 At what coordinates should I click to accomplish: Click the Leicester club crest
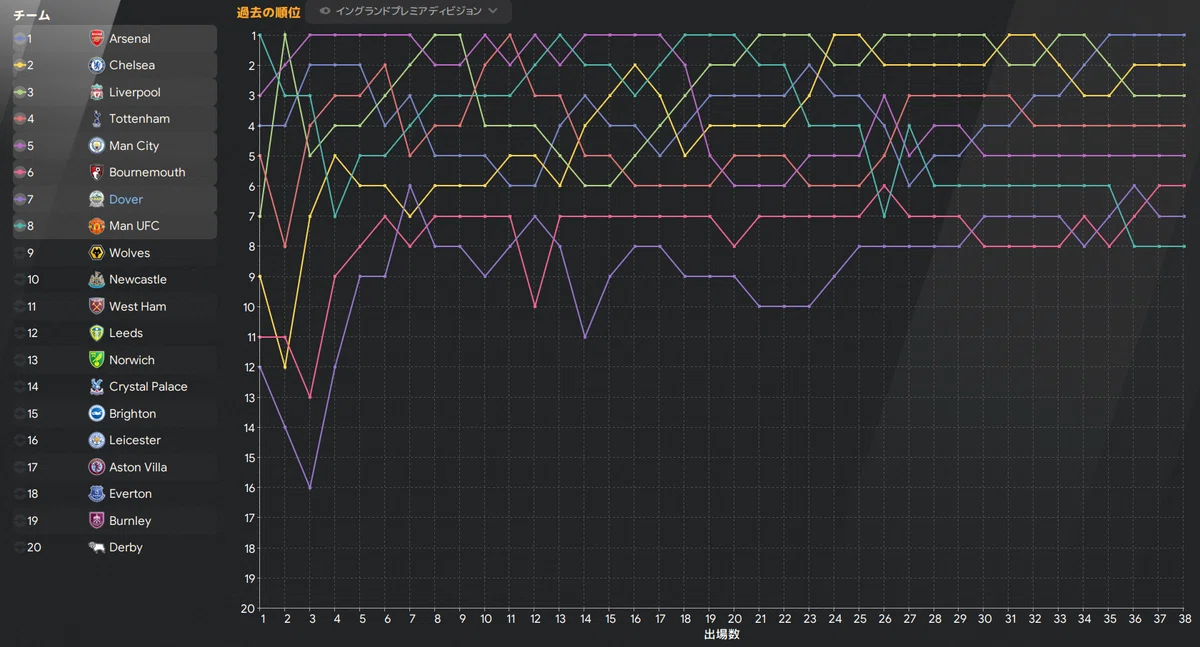97,440
